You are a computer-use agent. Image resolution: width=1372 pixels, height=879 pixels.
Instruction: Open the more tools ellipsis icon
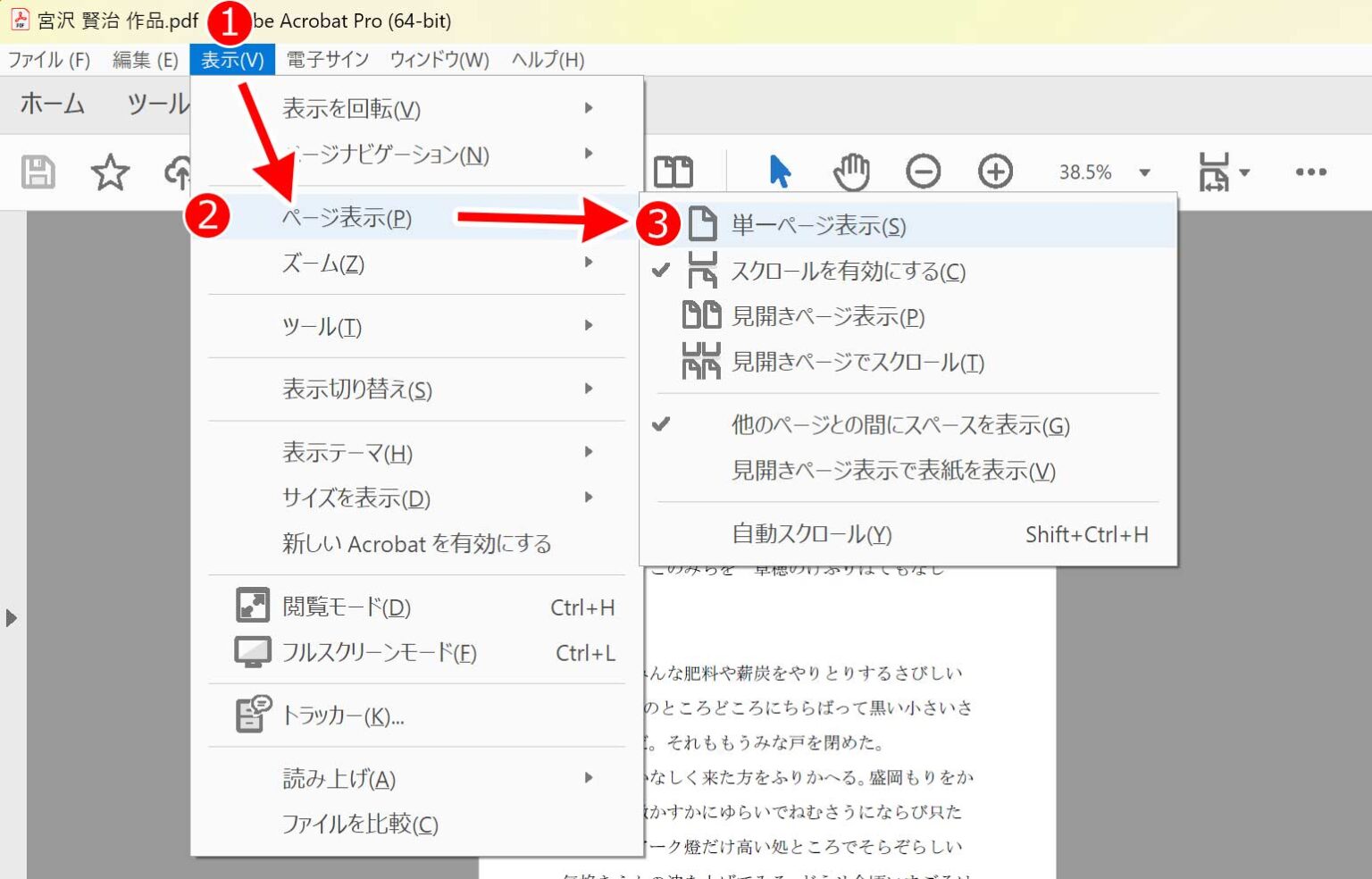click(x=1310, y=172)
